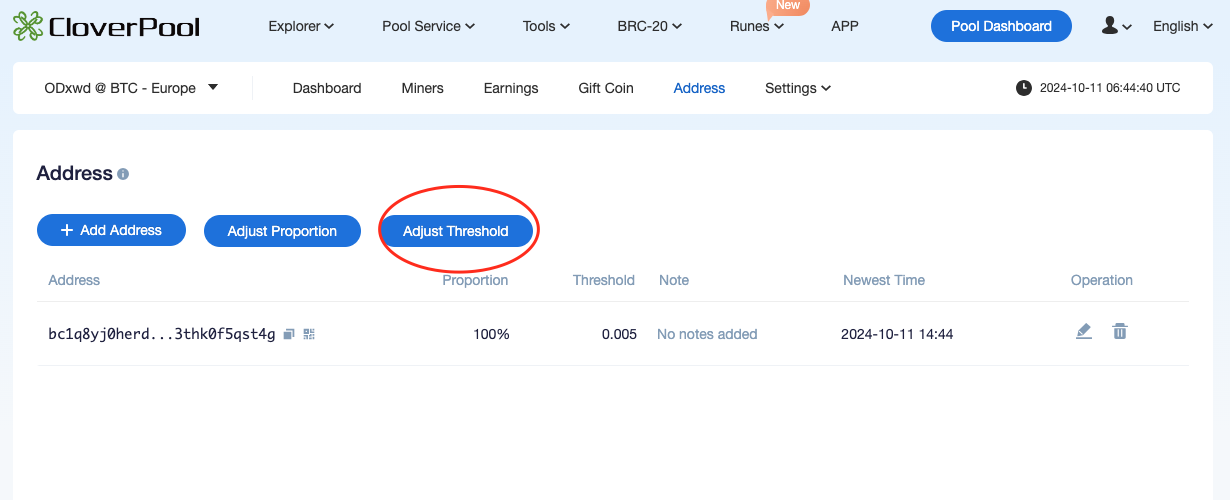The height and width of the screenshot is (500, 1230).
Task: Click the info icon beside Address heading
Action: [x=123, y=174]
